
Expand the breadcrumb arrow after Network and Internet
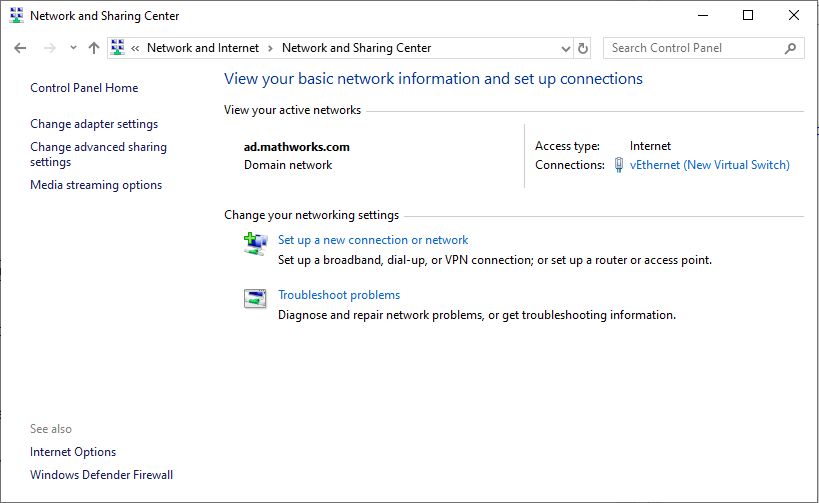(270, 48)
